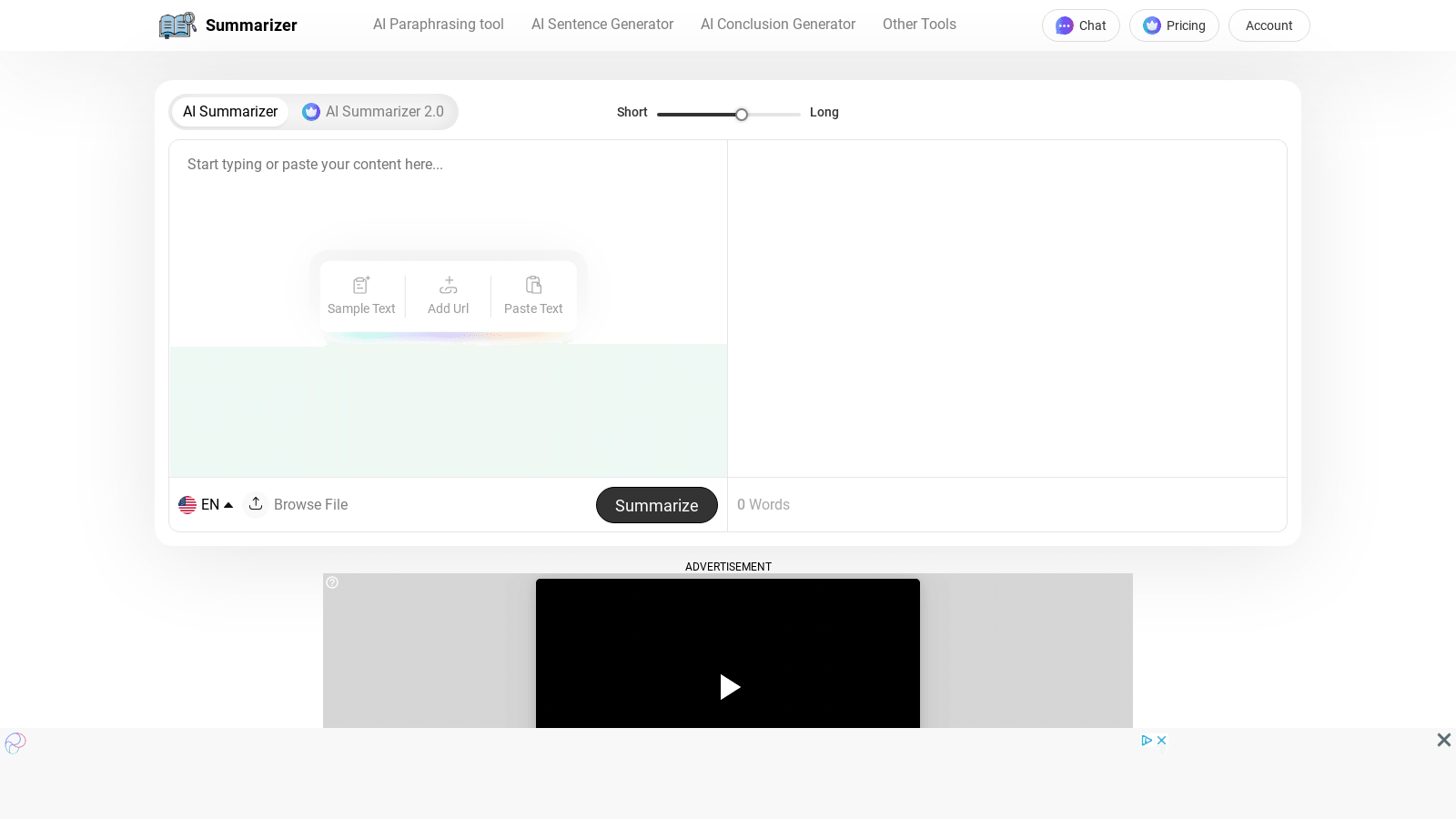The width and height of the screenshot is (1456, 819).
Task: Open the Account button
Action: pyautogui.click(x=1269, y=25)
